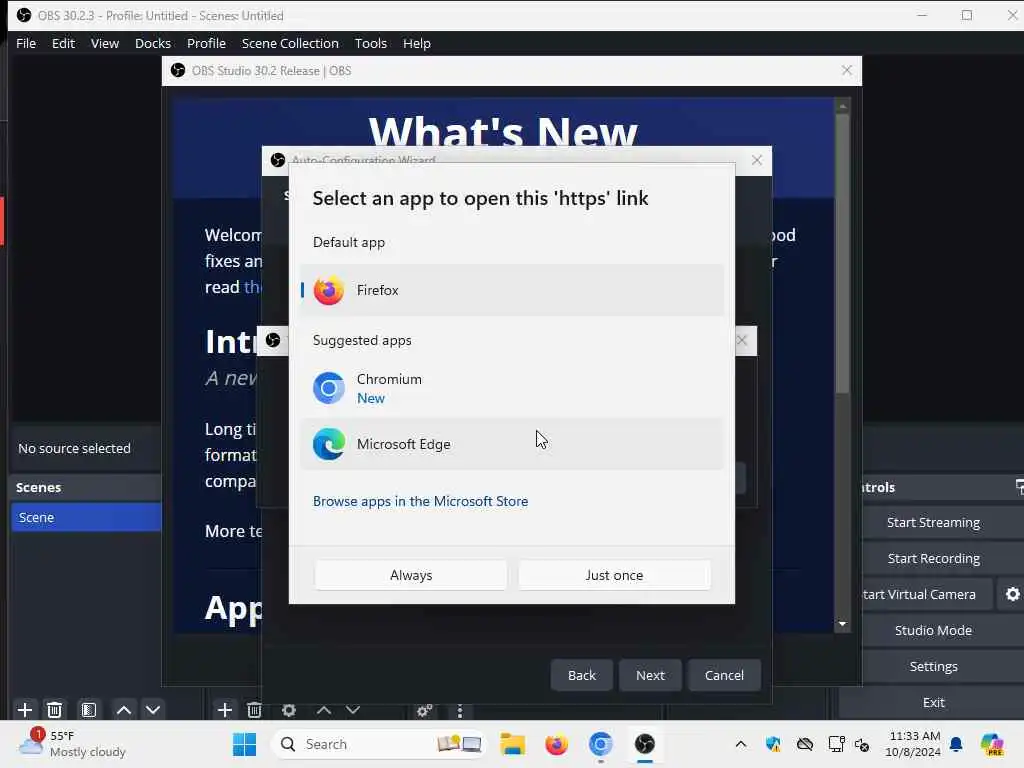Click Next in Auto-Configuration Wizard
The image size is (1024, 768).
coord(650,675)
